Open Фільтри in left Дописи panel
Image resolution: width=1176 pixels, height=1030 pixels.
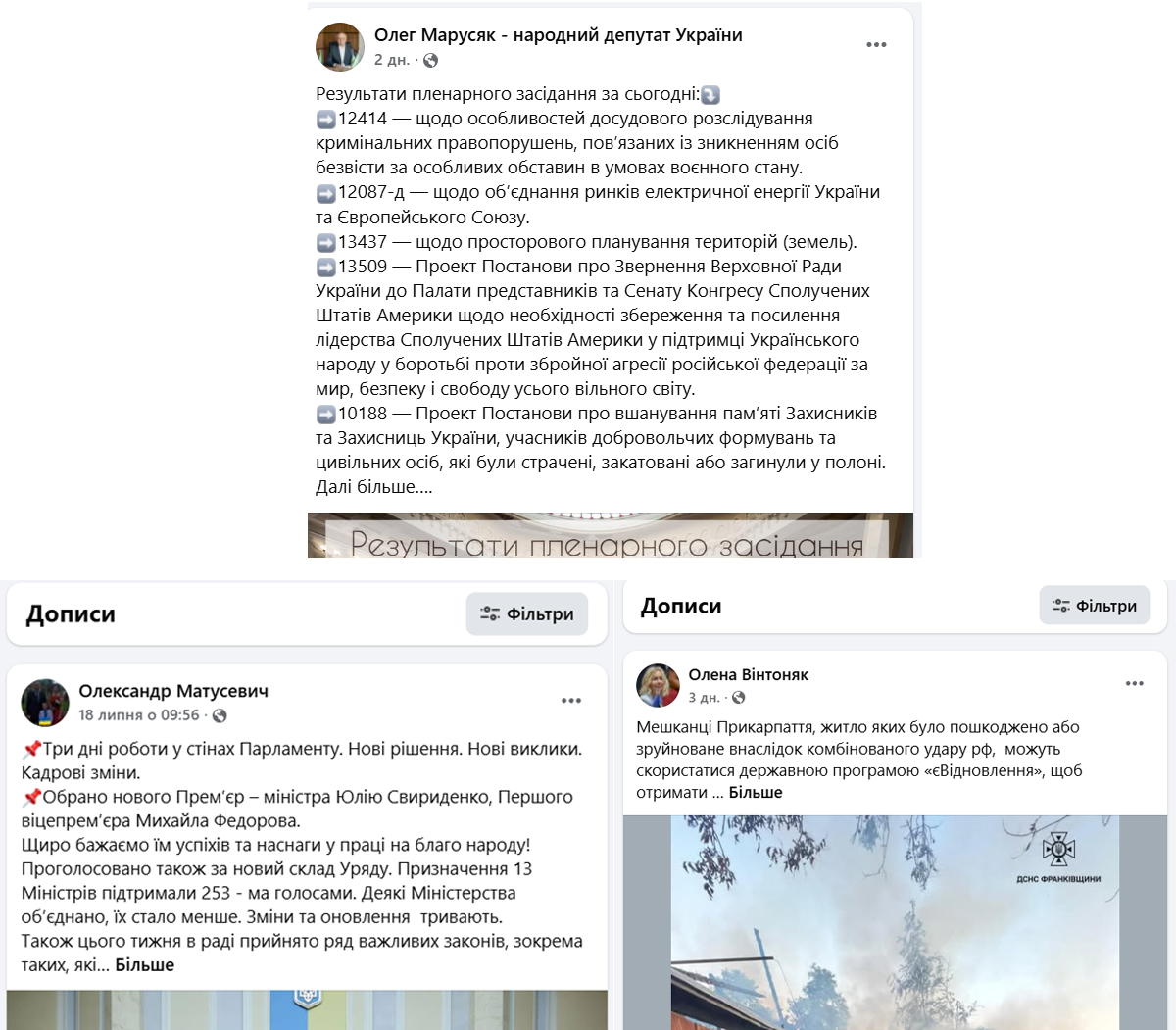point(527,614)
